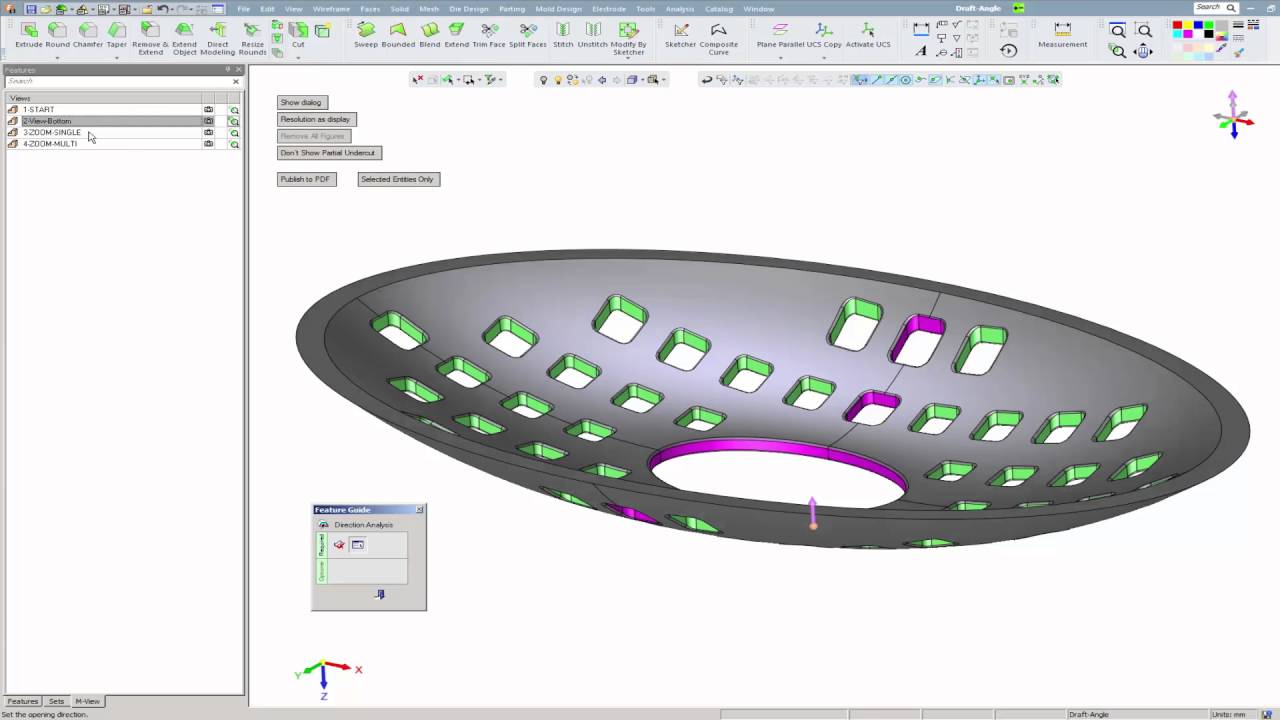
Task: Click camera icon for 1-START view
Action: tap(209, 110)
